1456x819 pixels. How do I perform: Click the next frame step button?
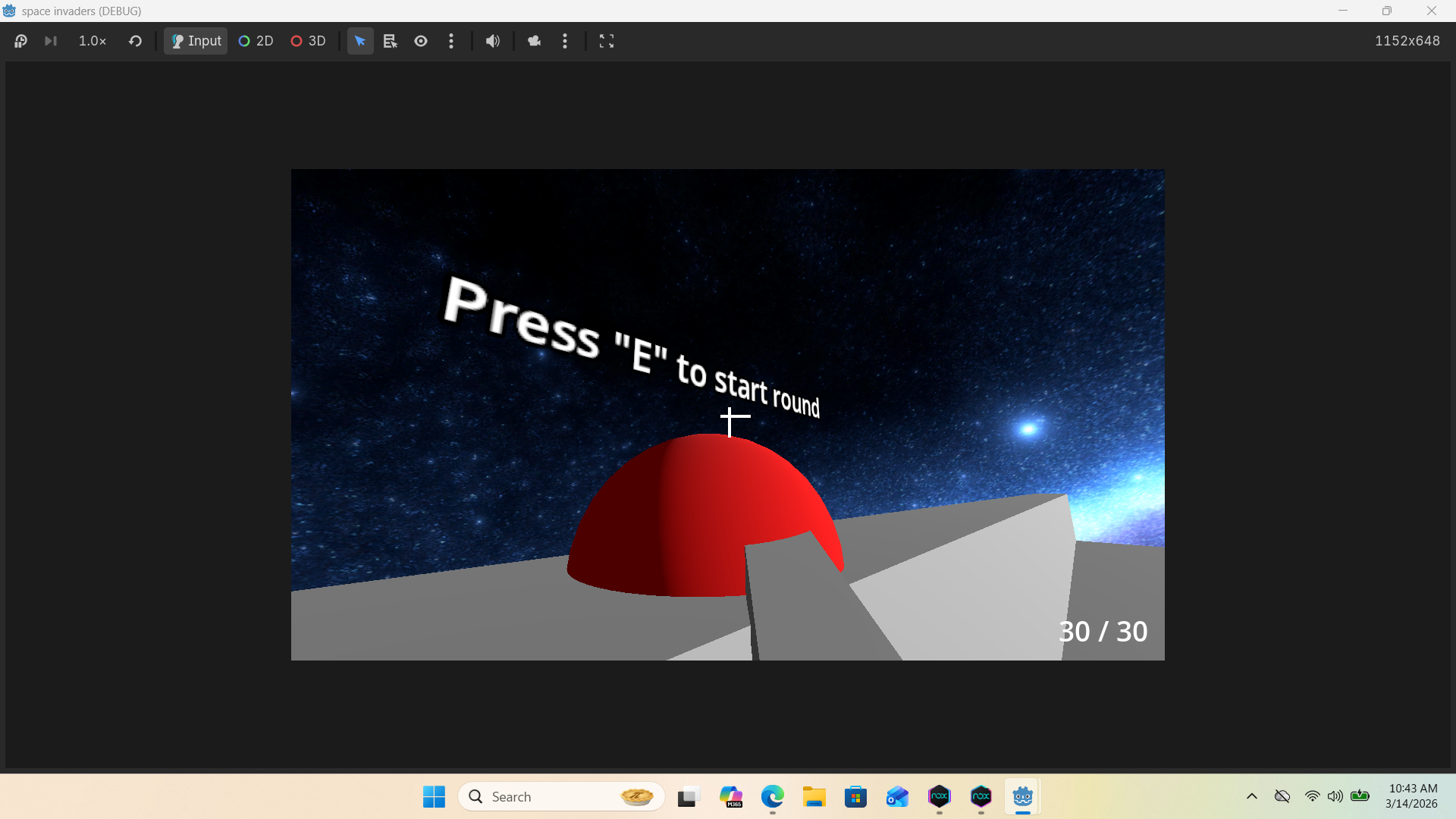click(51, 41)
